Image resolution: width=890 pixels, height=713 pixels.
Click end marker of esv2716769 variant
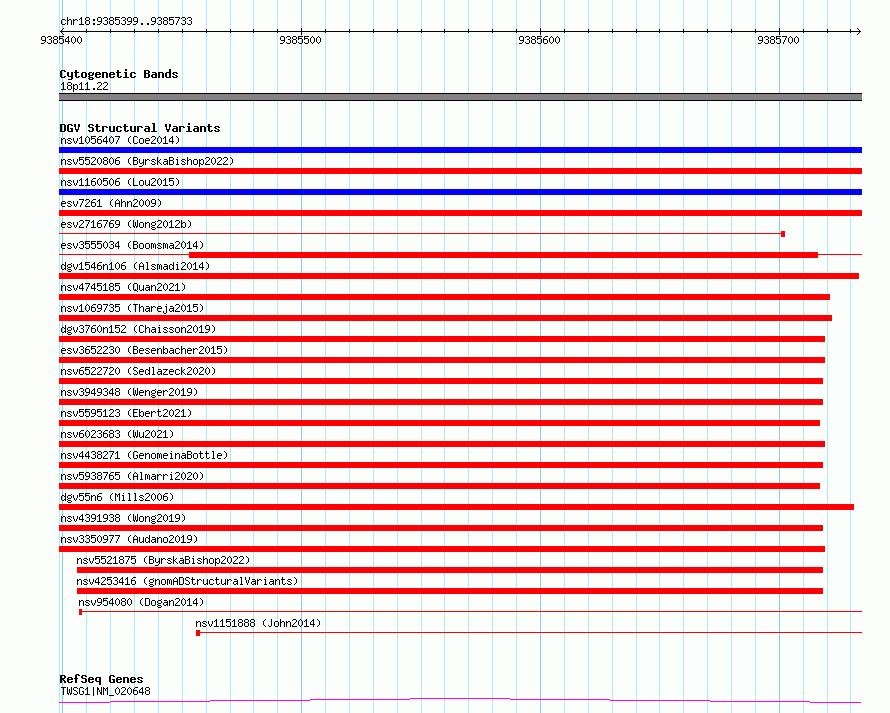coord(783,234)
